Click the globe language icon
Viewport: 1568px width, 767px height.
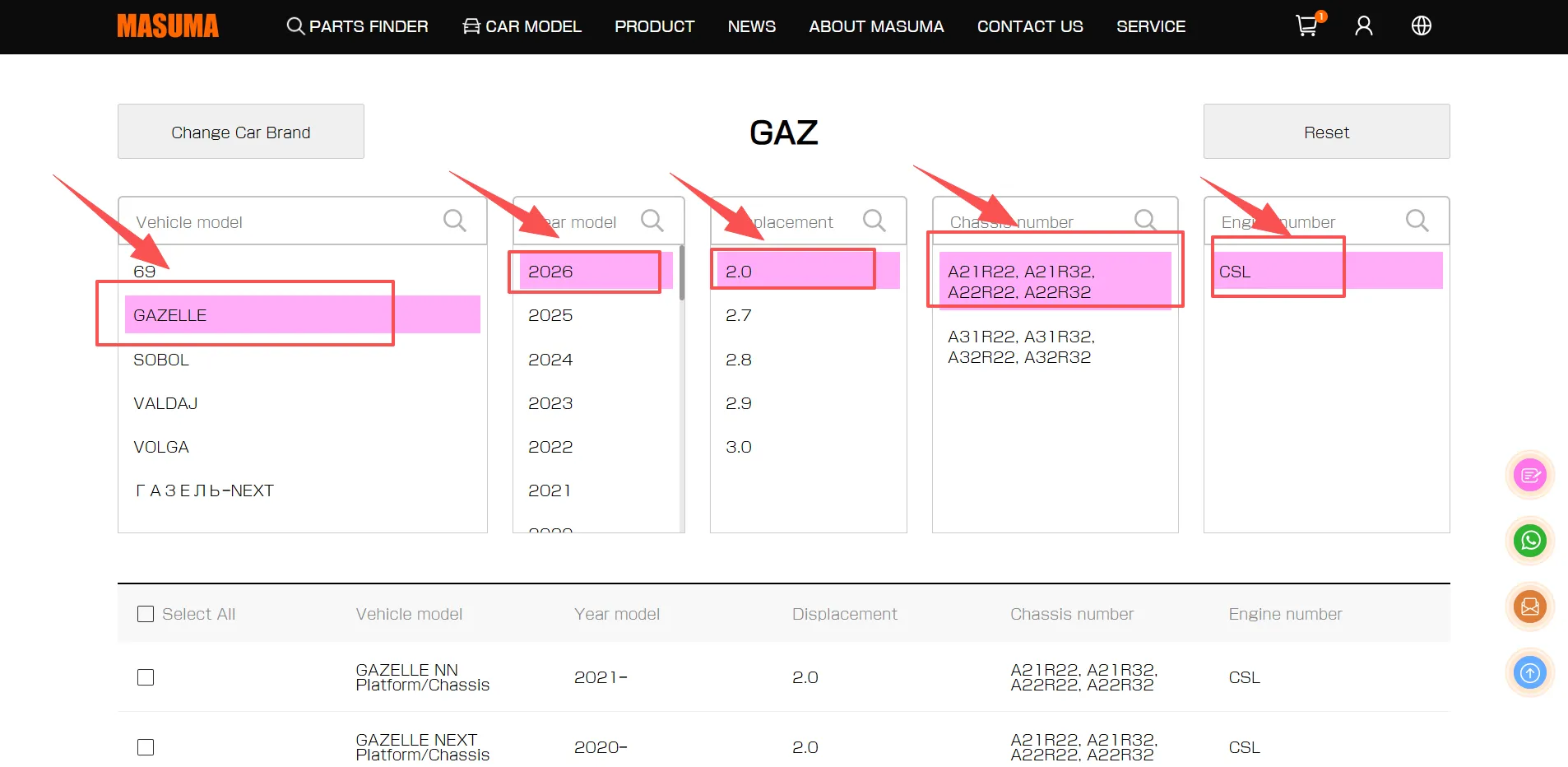[x=1421, y=26]
